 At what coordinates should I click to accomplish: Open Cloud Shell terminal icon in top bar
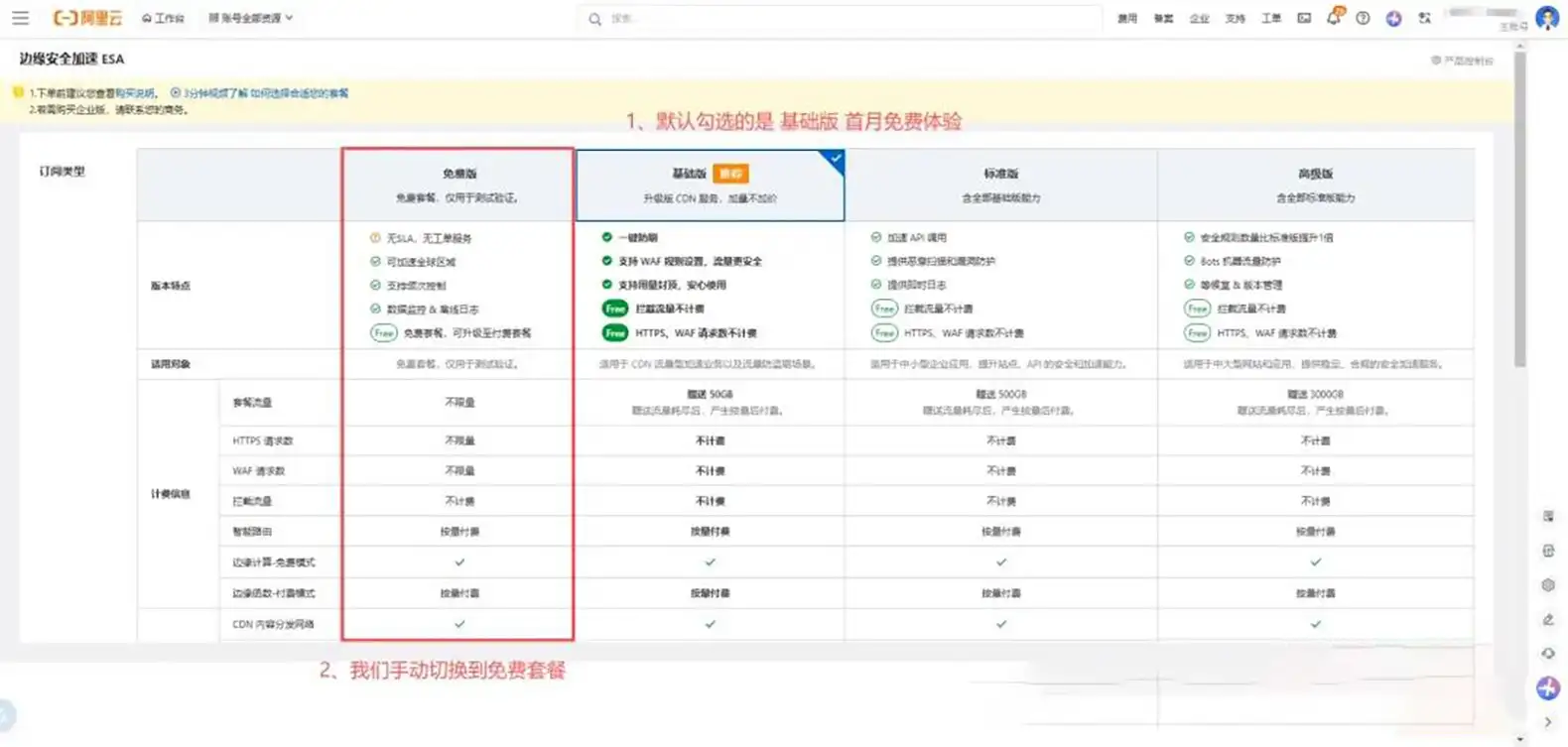point(1304,18)
